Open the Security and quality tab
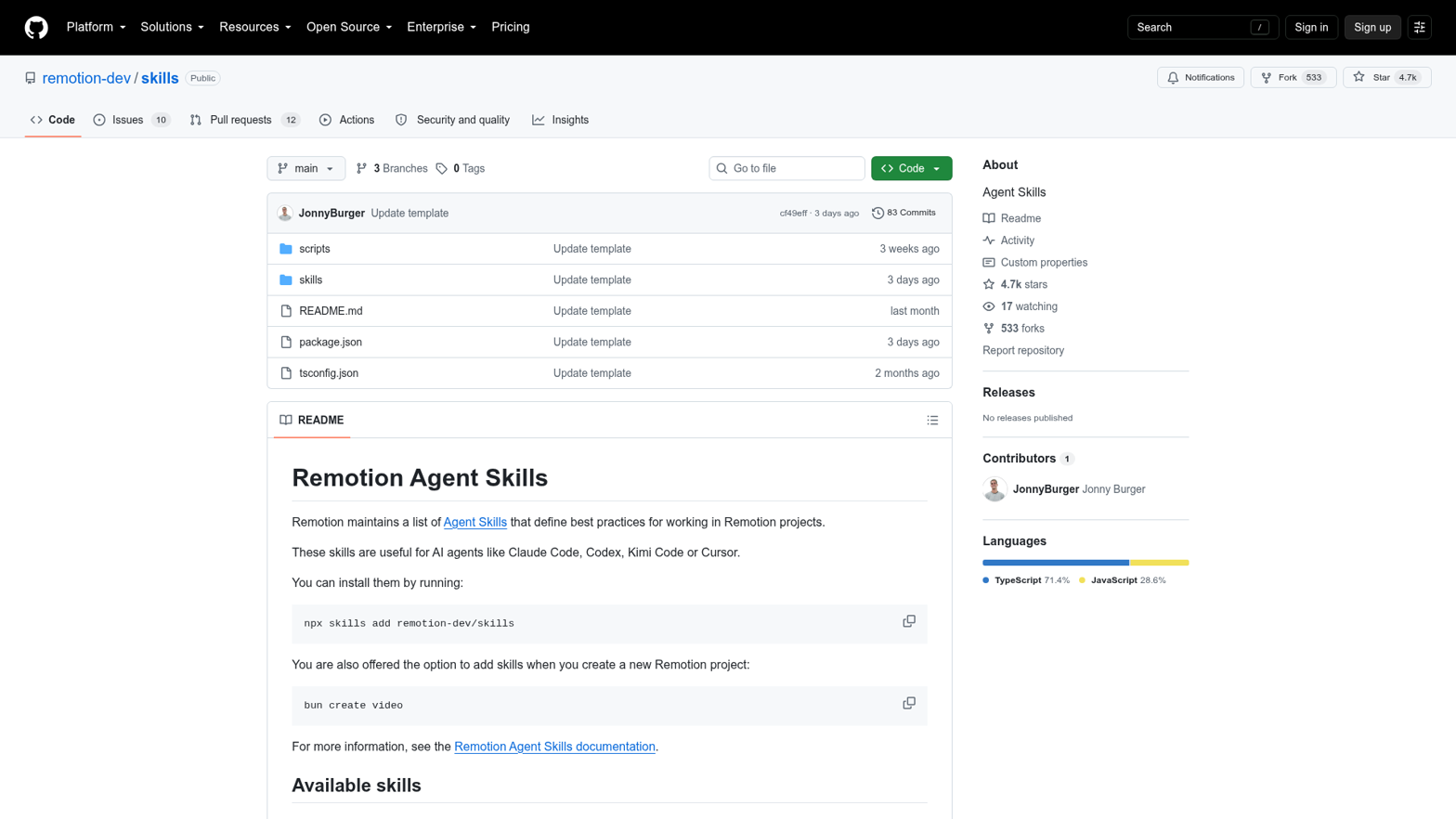 click(x=452, y=120)
